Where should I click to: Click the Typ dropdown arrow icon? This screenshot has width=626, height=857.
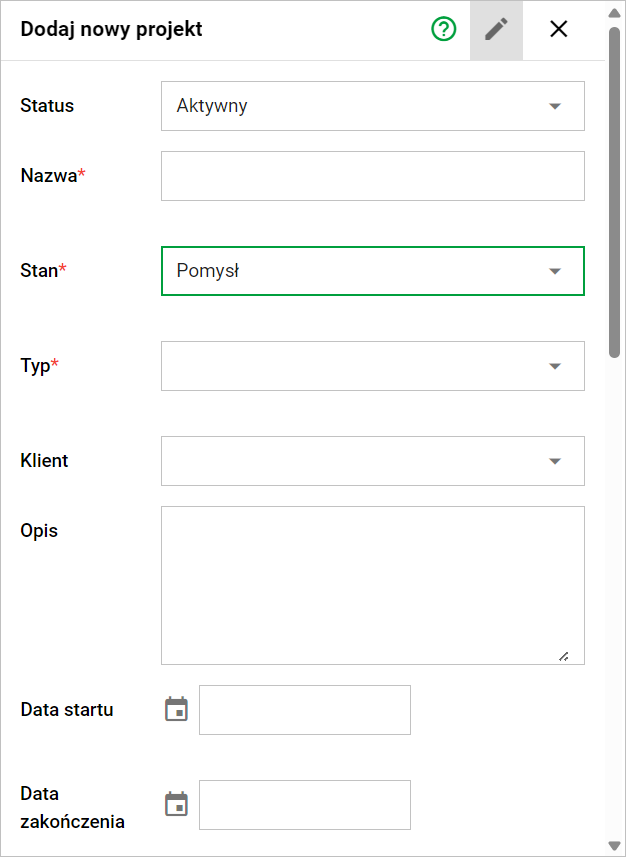coord(555,366)
